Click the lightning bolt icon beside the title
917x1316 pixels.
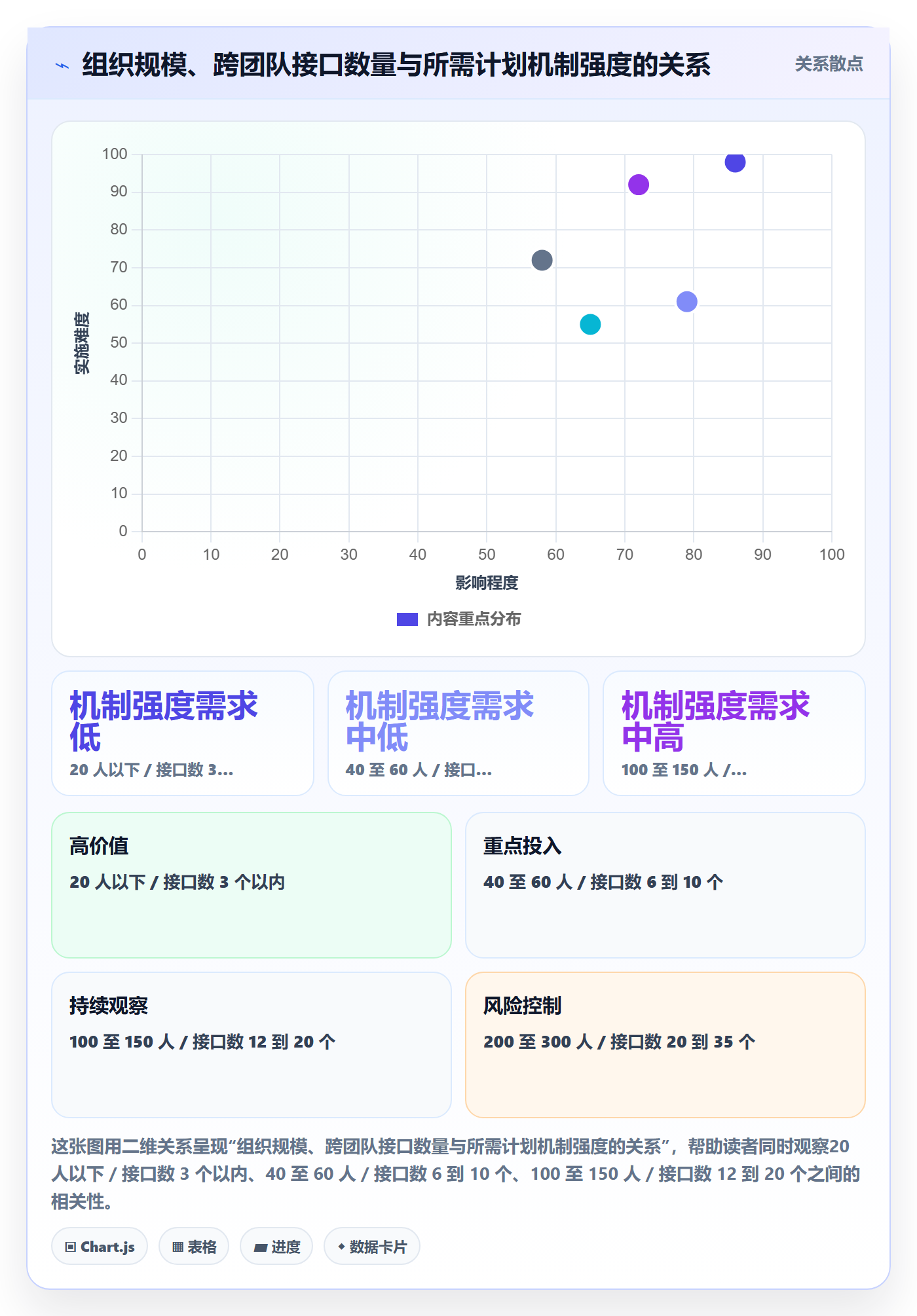coord(62,65)
